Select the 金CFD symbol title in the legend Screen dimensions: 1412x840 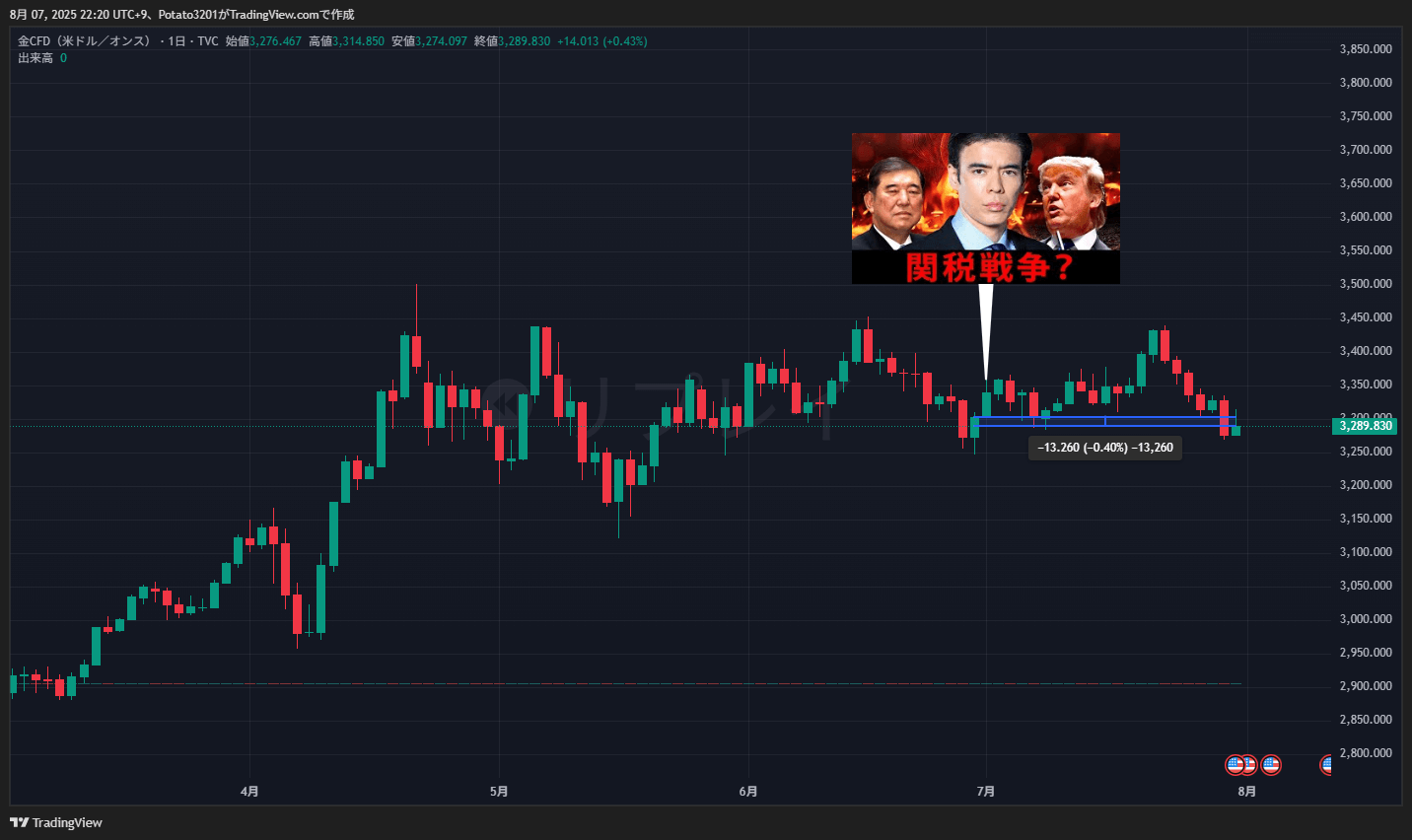84,41
